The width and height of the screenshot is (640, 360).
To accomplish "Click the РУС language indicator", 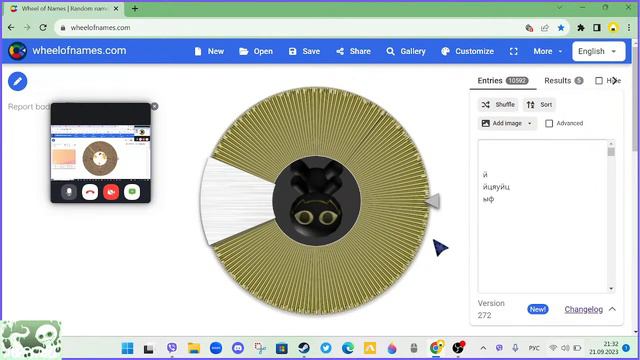I will tap(534, 348).
